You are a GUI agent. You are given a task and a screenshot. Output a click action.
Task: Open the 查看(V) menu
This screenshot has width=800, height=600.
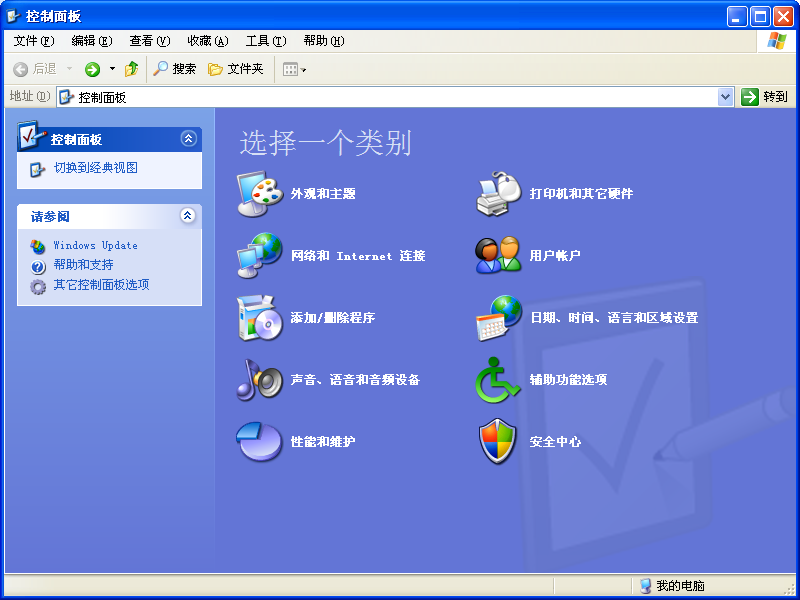click(149, 41)
